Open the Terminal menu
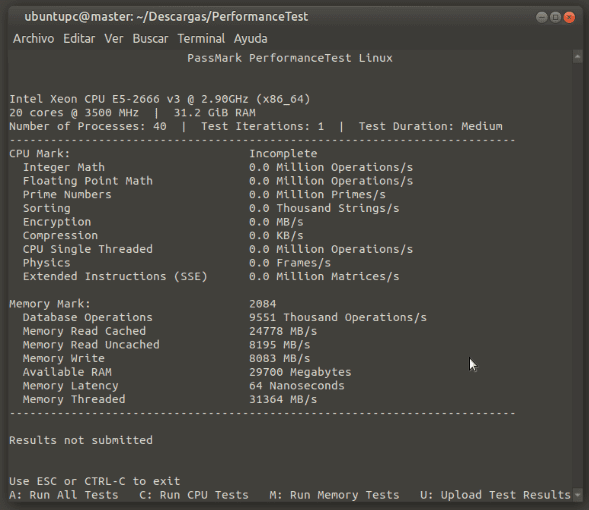Image resolution: width=589 pixels, height=510 pixels. pos(201,39)
